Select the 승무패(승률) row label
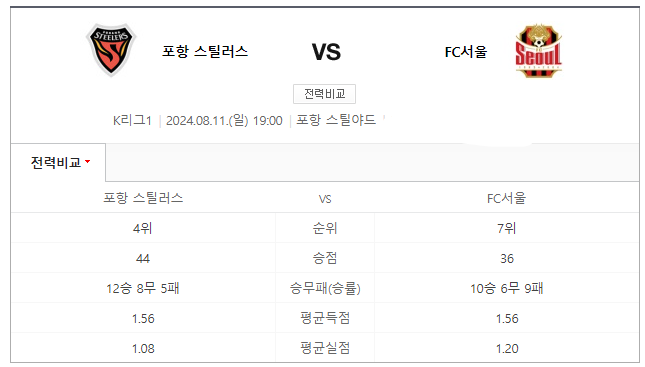Screen dimensions: 645x367 point(325,288)
